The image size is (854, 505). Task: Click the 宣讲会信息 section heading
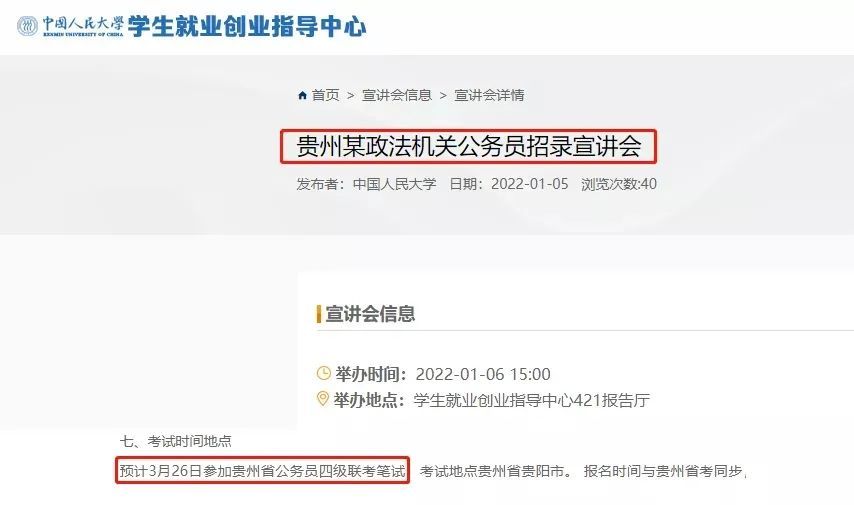(370, 314)
